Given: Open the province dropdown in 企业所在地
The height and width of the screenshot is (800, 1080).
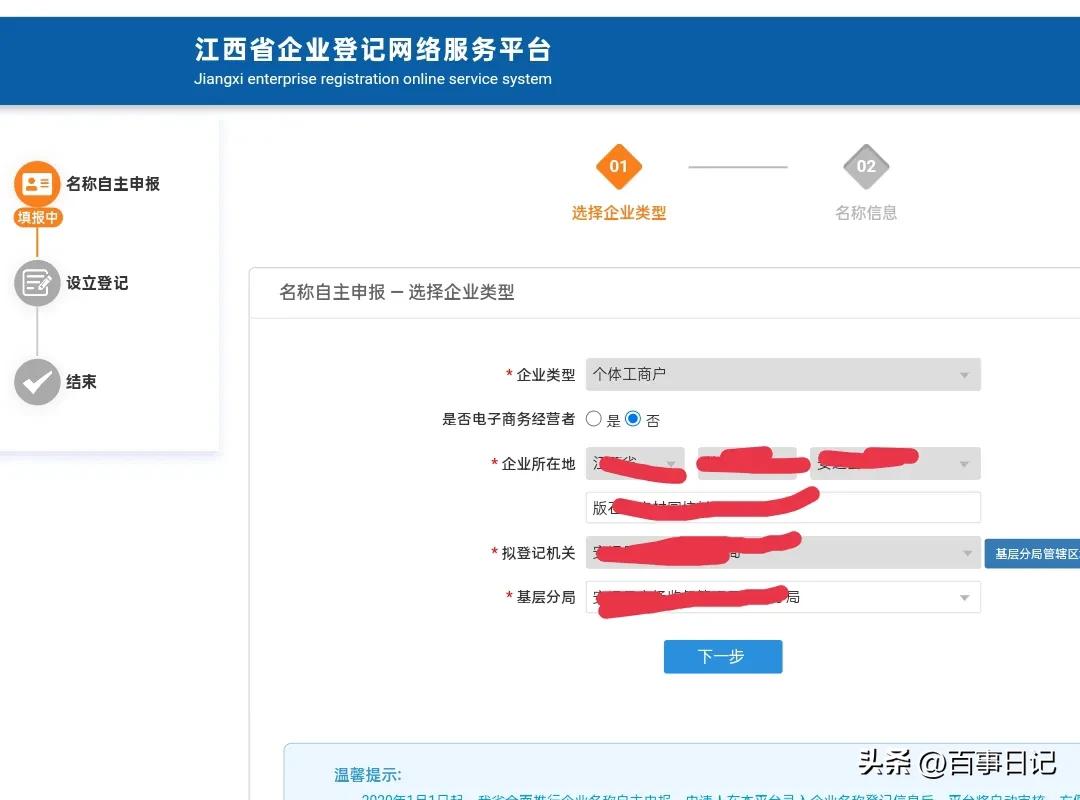Looking at the screenshot, I should pyautogui.click(x=635, y=463).
